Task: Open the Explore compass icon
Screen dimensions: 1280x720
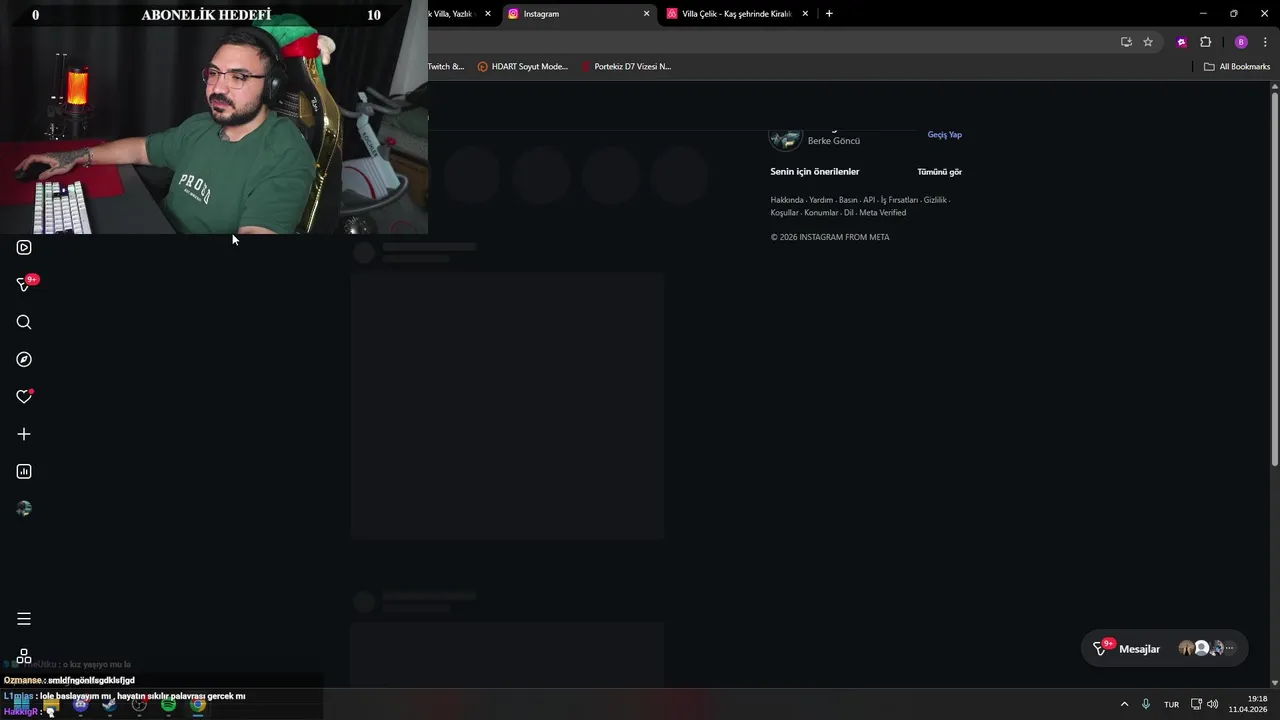Action: (x=24, y=359)
